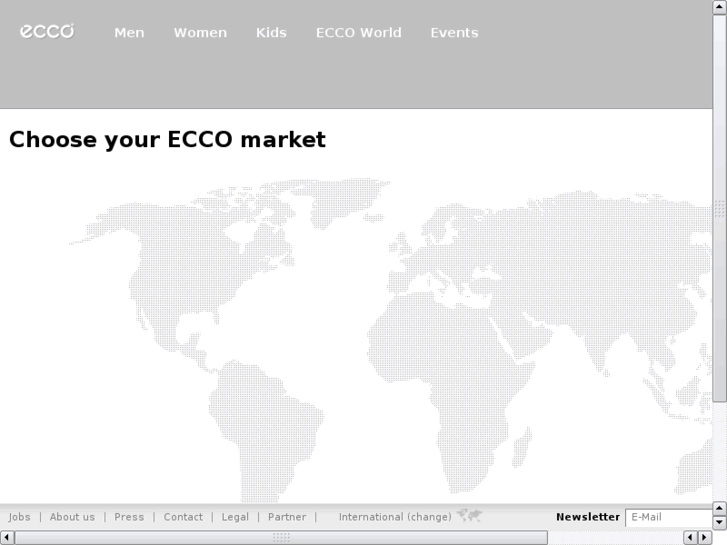Click the 'Choose your ECCO market' heading

point(167,140)
